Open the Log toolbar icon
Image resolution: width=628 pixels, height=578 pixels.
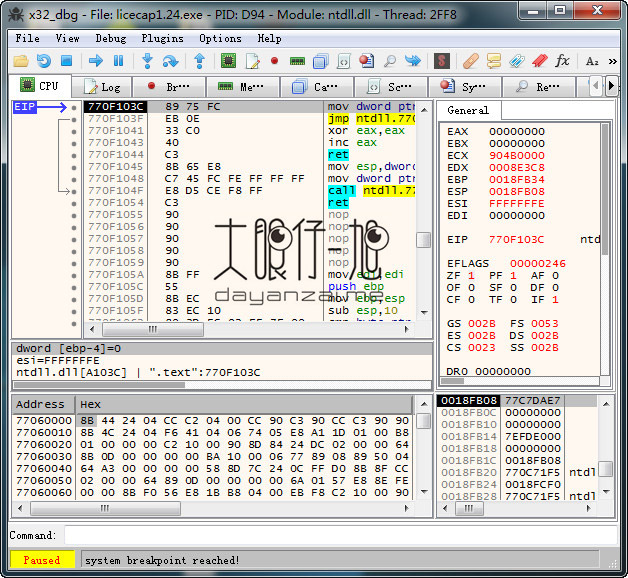[x=252, y=61]
